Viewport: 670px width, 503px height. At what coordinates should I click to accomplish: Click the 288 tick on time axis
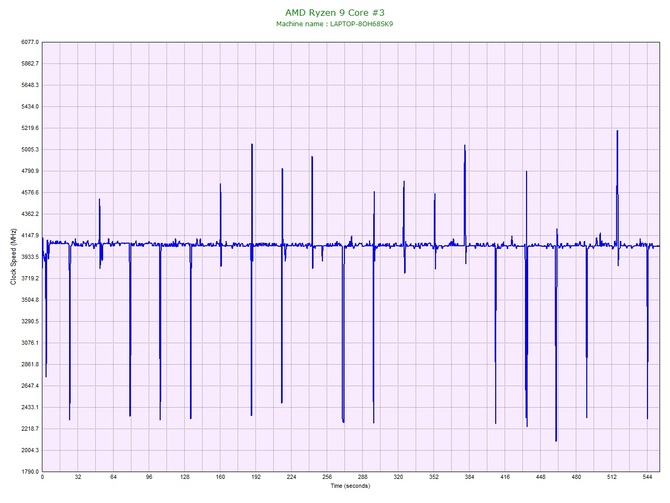(363, 477)
